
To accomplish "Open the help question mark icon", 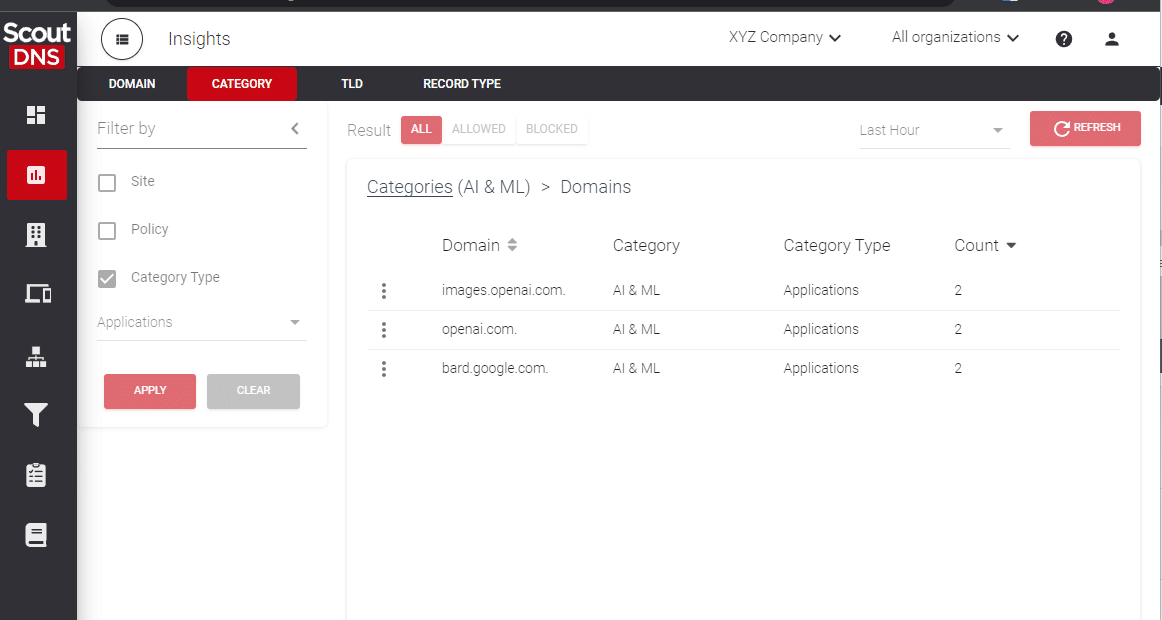I will click(x=1063, y=39).
